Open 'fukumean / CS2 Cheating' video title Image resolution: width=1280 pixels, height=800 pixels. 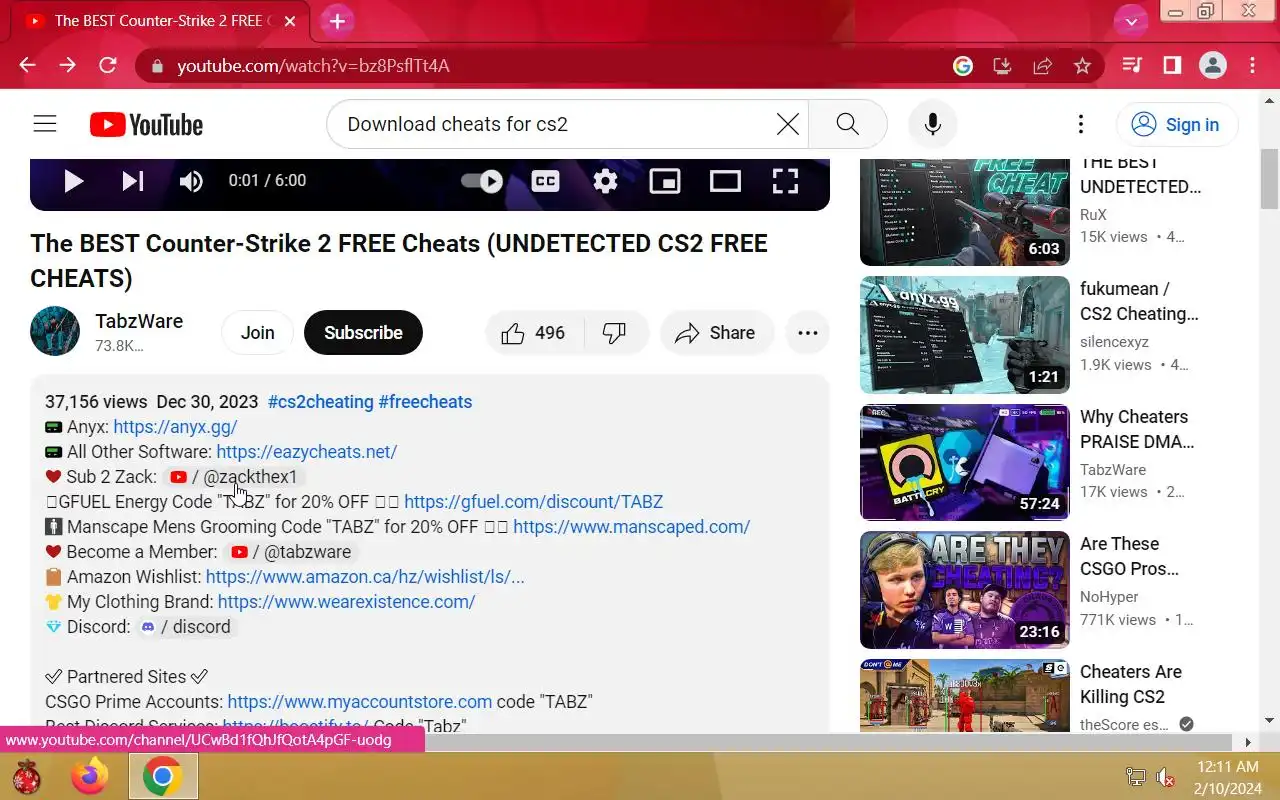tap(1139, 301)
